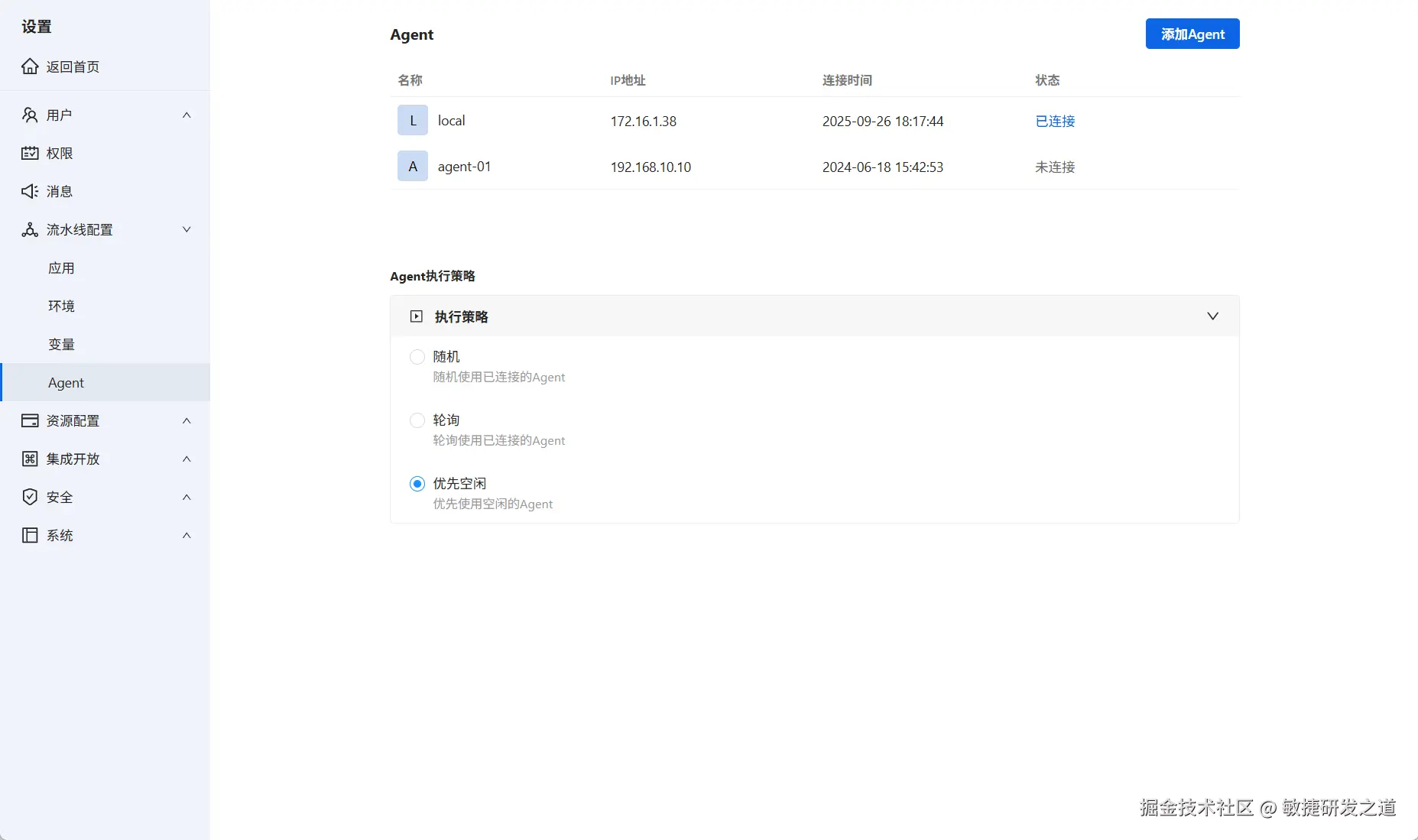Click the 优先使用空闲的Agent description

pos(493,504)
